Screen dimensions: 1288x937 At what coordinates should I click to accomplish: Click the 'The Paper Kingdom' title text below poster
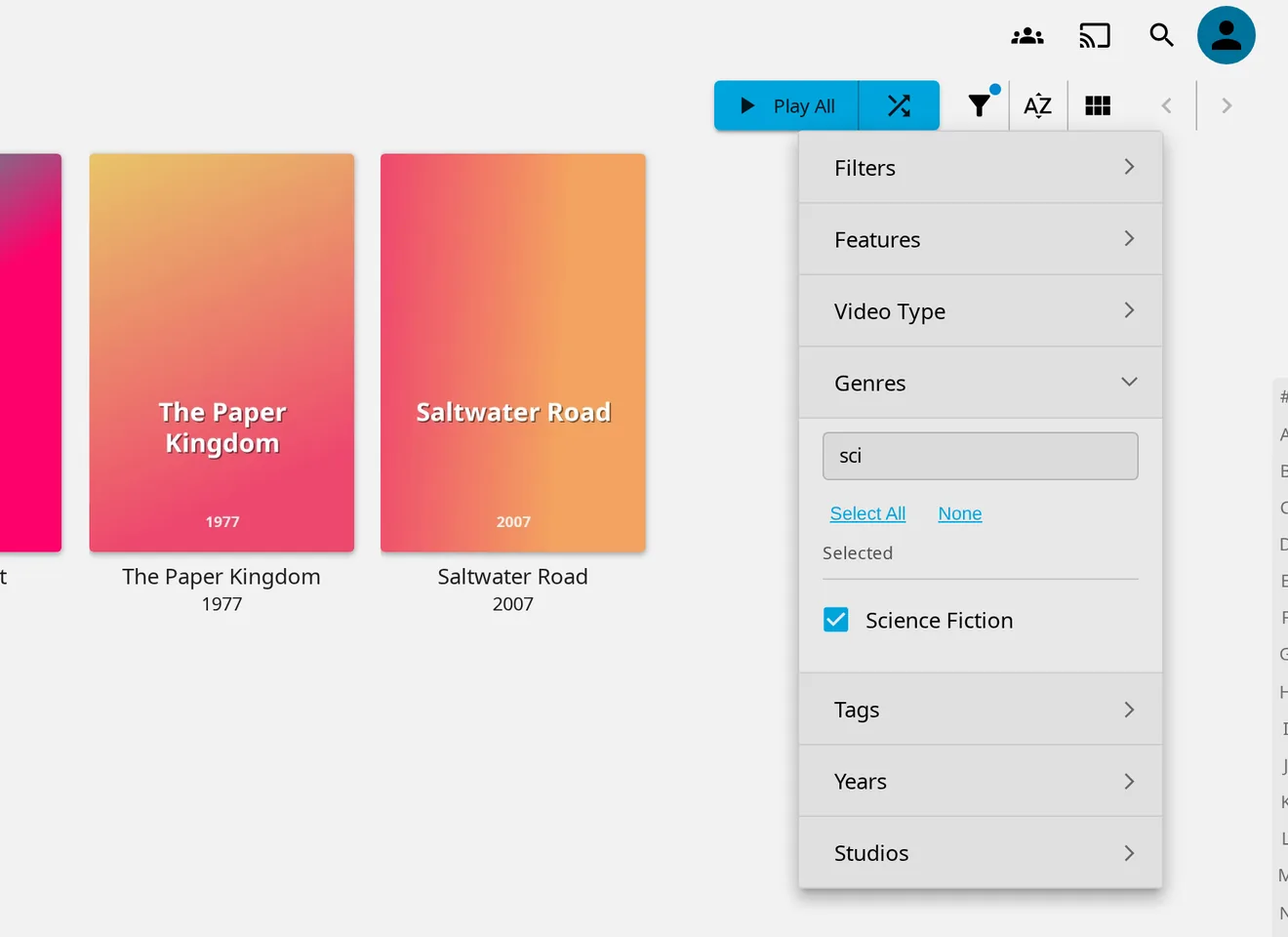click(x=221, y=577)
